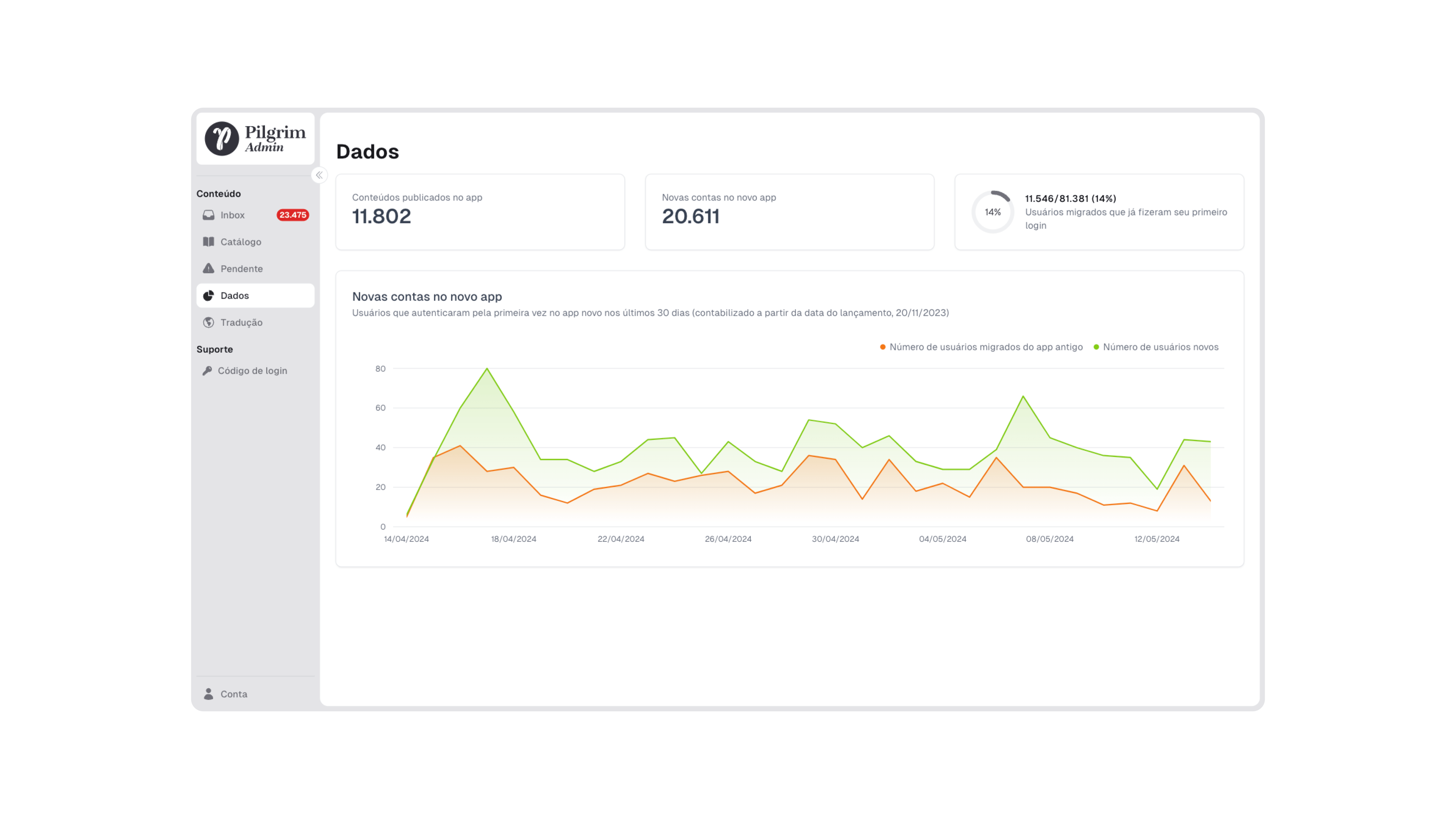This screenshot has height=819, width=1456.
Task: Toggle the Número de usuários novos legend label
Action: point(1160,347)
